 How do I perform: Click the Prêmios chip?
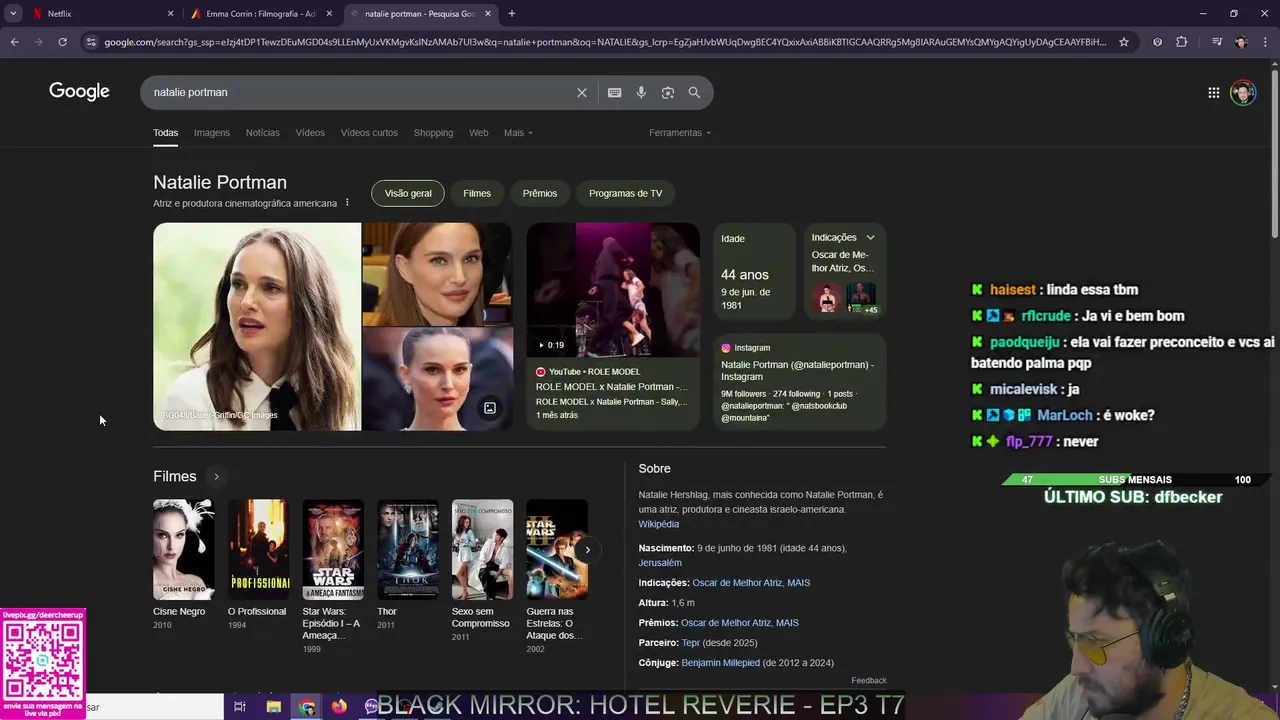(540, 193)
